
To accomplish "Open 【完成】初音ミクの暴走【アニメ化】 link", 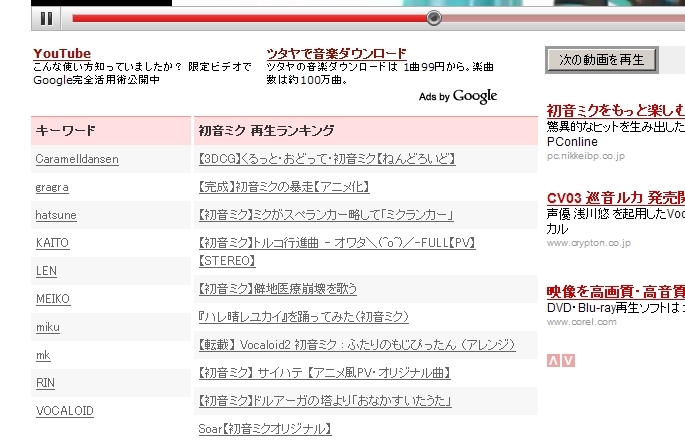I will point(284,187).
